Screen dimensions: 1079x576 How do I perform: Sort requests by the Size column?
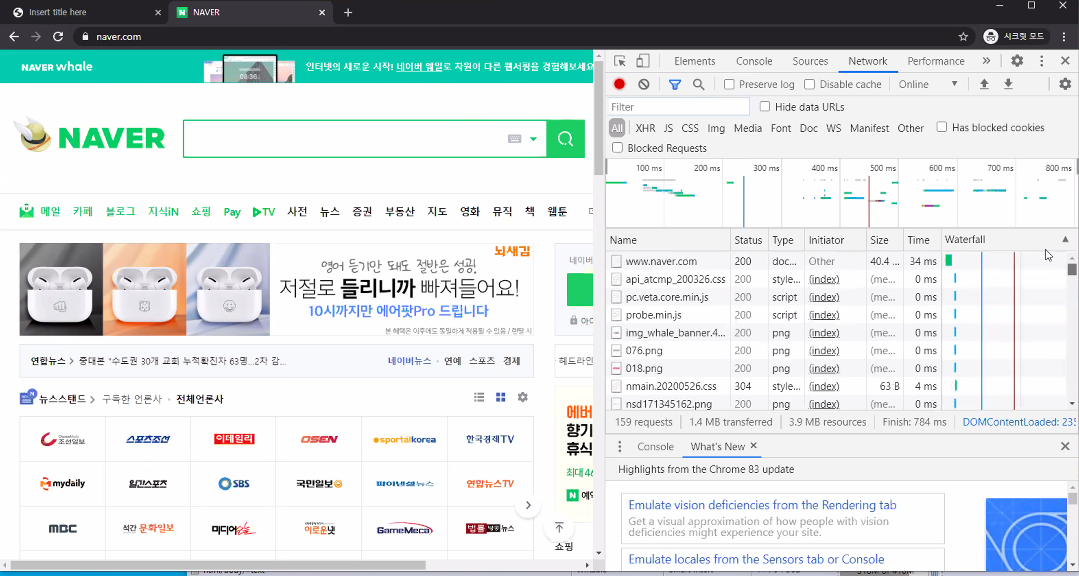click(884, 239)
